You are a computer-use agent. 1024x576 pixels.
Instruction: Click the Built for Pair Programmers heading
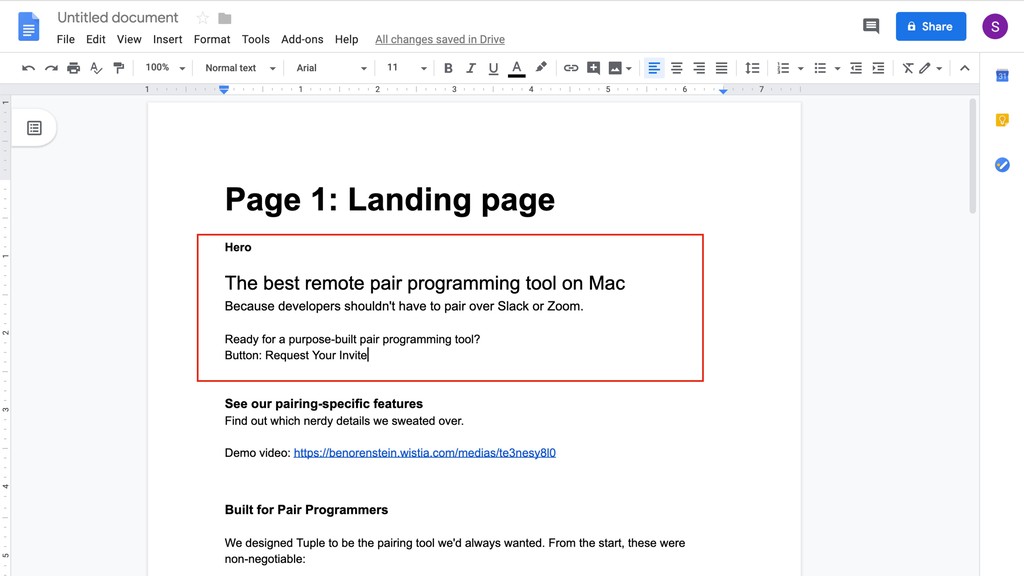coord(306,510)
